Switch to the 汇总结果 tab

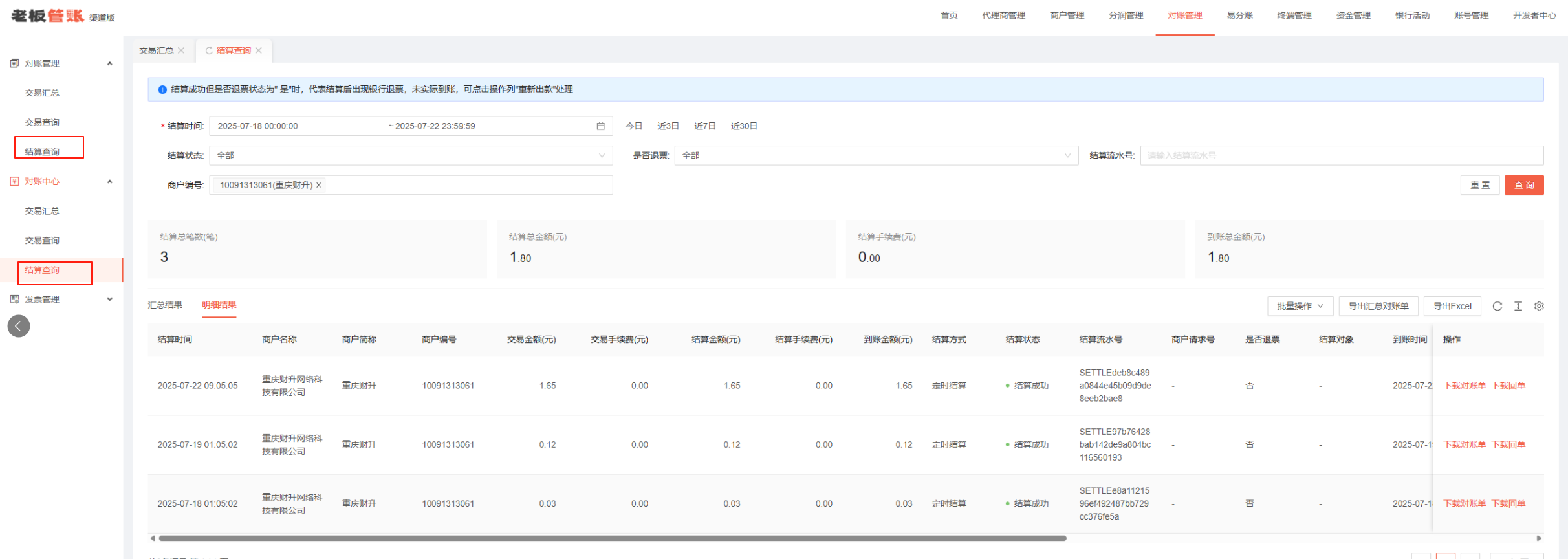(x=165, y=305)
